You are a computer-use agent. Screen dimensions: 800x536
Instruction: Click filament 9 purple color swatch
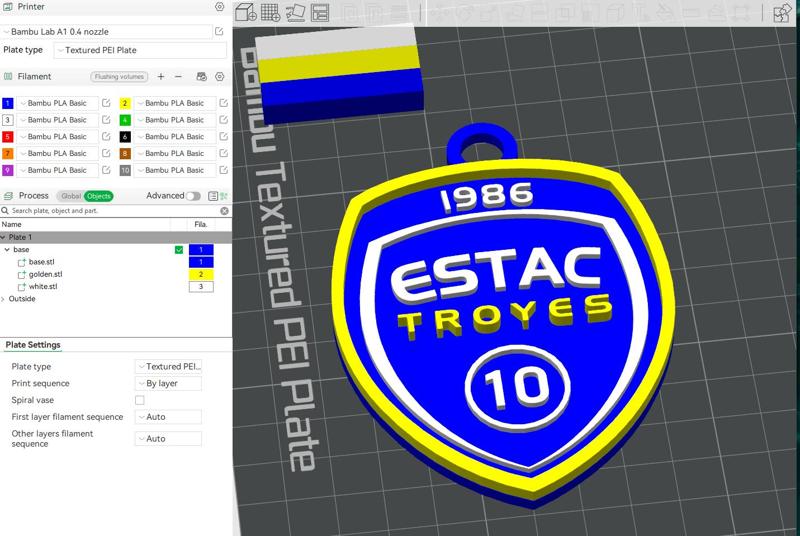[8, 170]
